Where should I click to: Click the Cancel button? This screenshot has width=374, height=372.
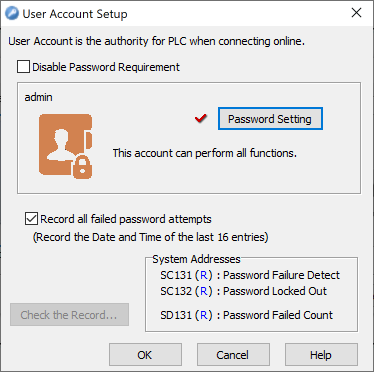[233, 355]
